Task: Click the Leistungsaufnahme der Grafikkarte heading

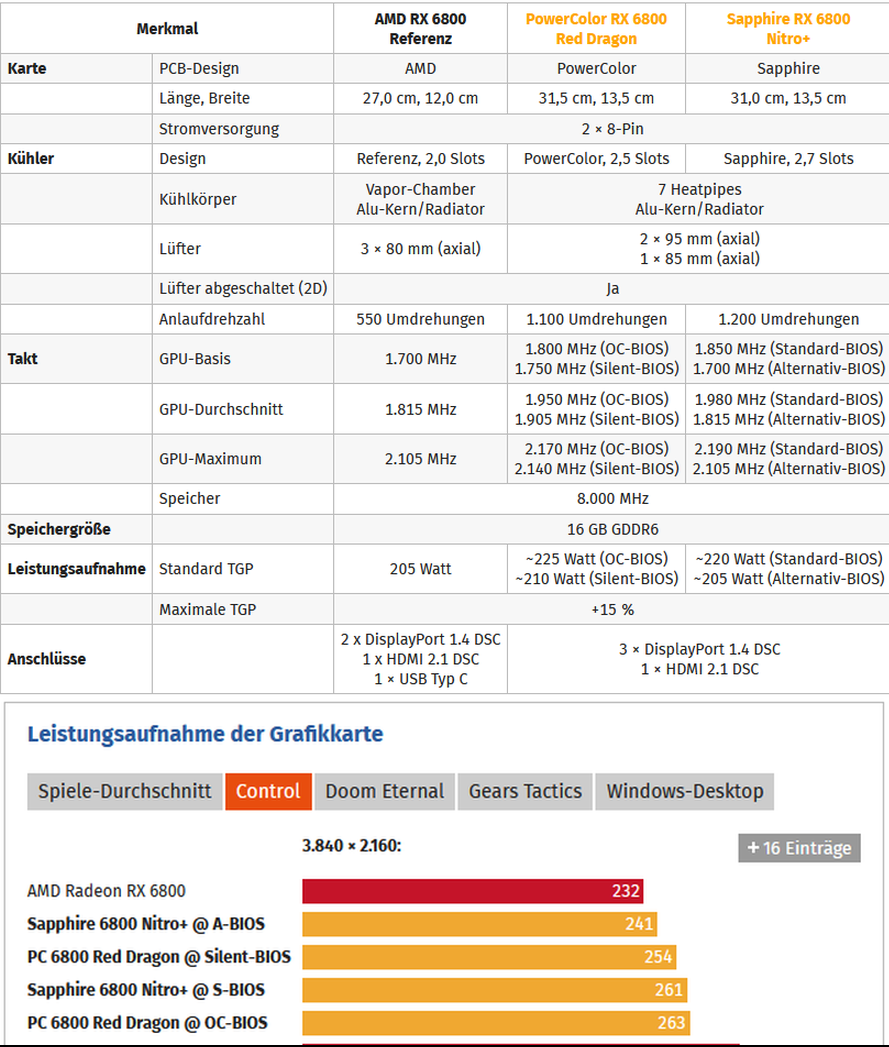Action: [205, 734]
